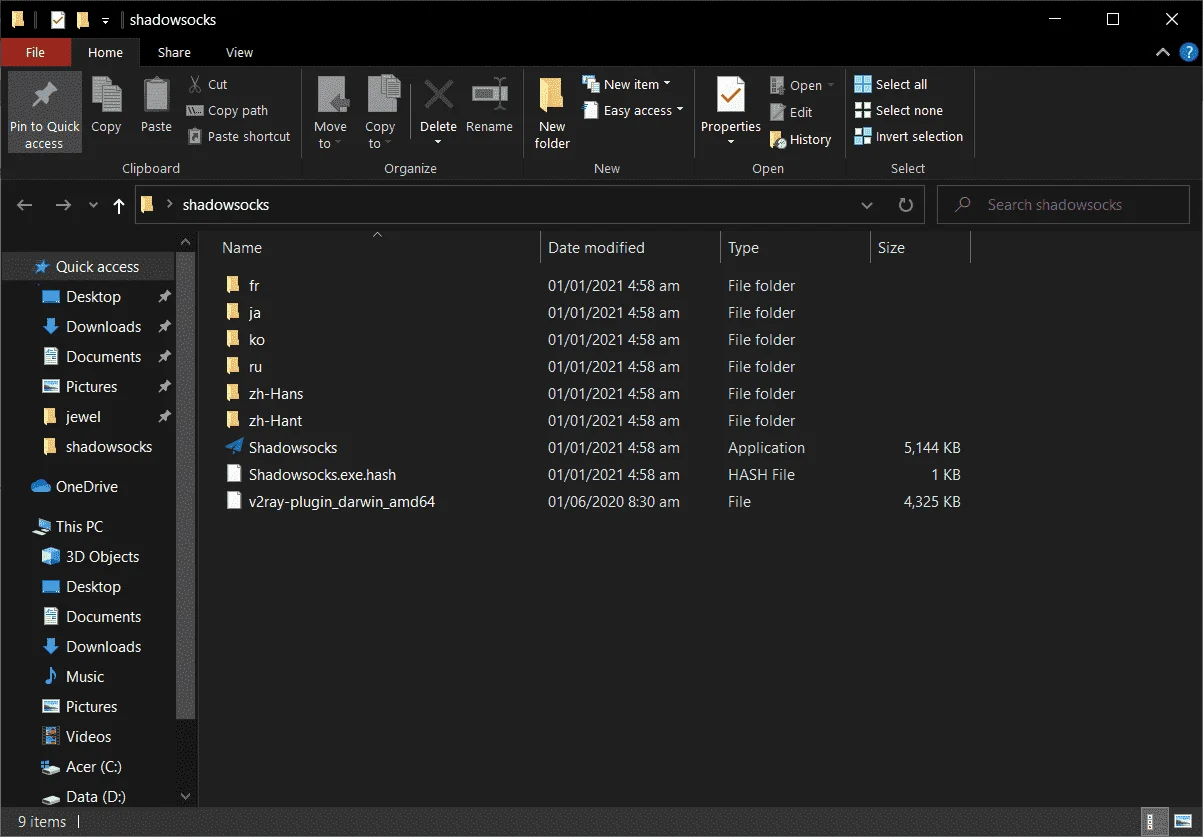Open the Acer (C:) drive

pyautogui.click(x=95, y=767)
